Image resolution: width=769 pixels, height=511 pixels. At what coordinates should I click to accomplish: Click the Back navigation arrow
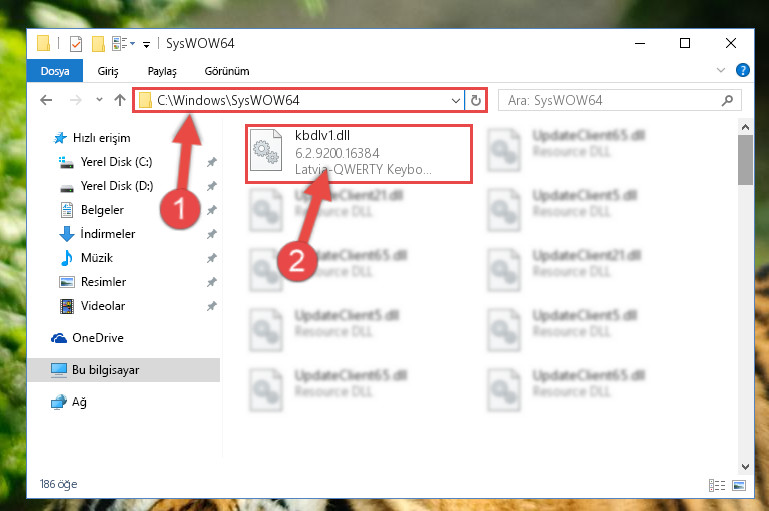pyautogui.click(x=46, y=100)
